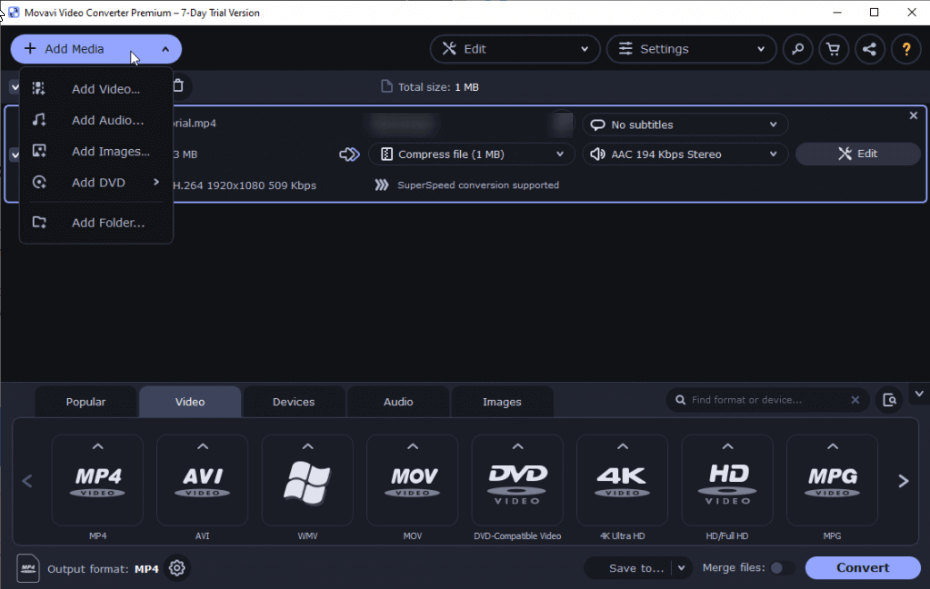Choose the MOV video format tile
930x589 pixels.
(412, 480)
